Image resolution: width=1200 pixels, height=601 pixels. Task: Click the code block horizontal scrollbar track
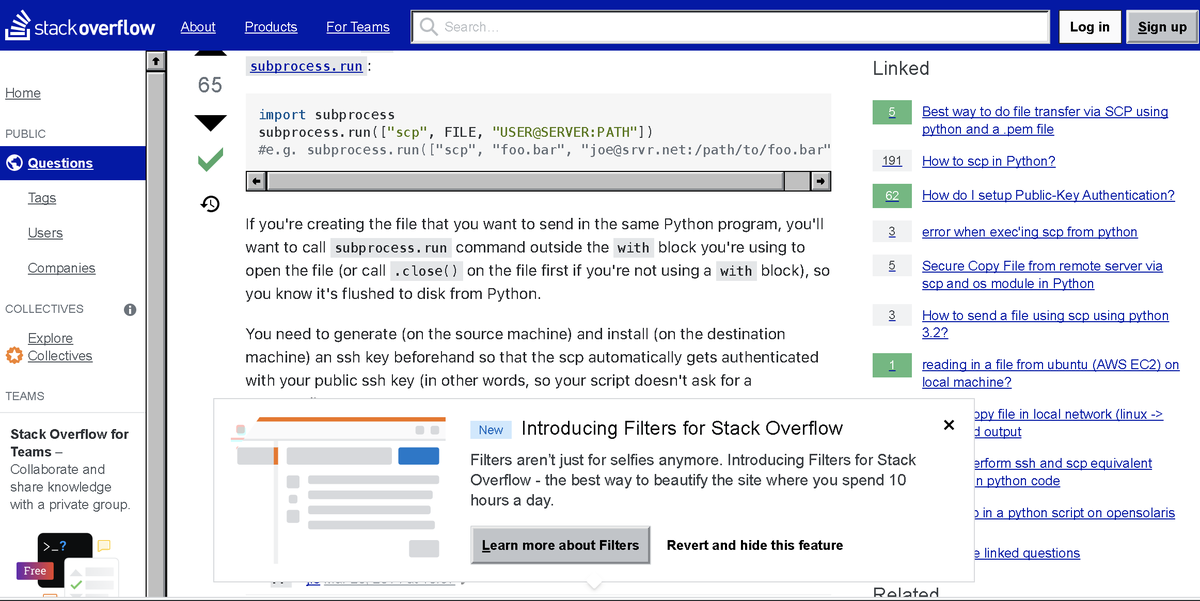click(538, 181)
